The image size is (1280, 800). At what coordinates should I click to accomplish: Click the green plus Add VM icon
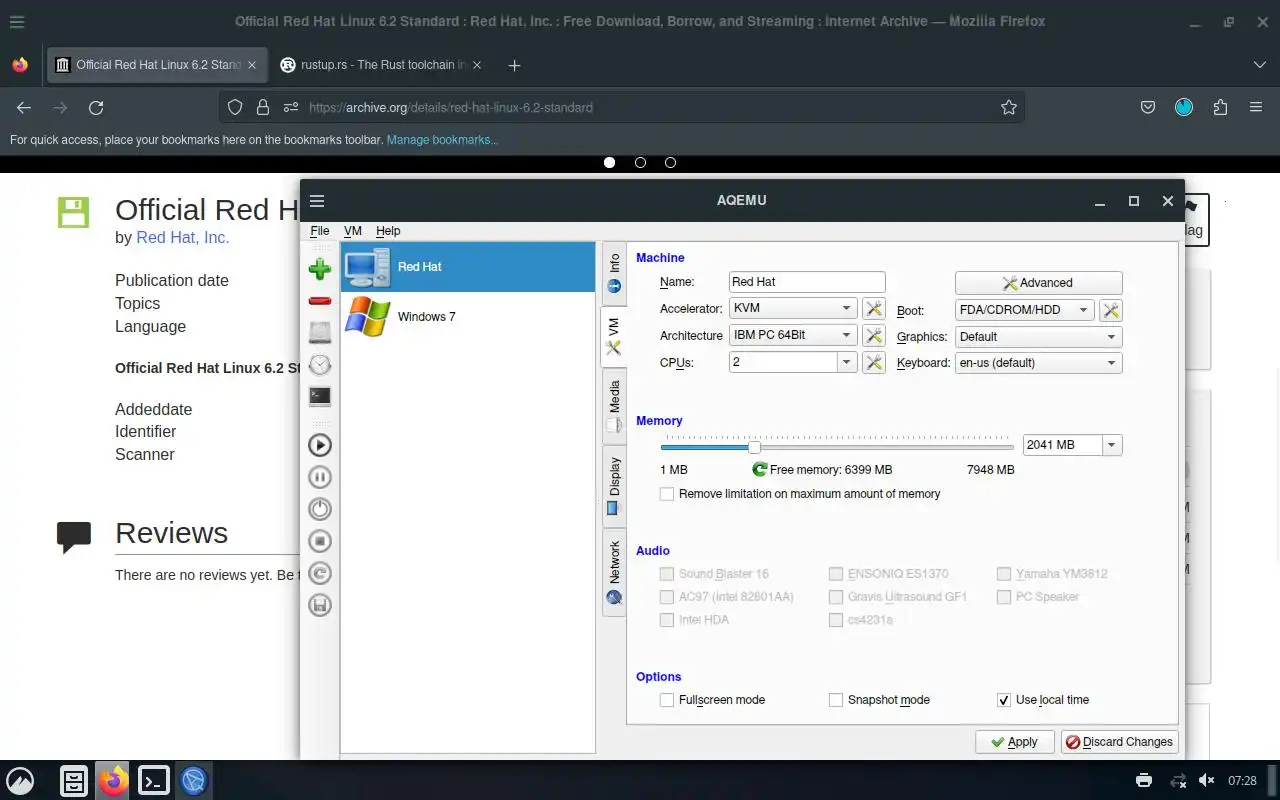click(x=320, y=268)
